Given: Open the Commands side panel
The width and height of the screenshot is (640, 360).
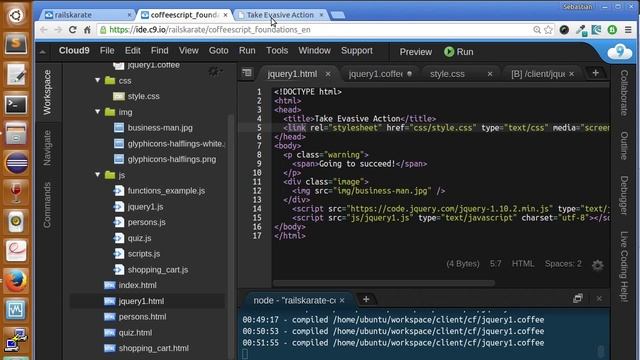Looking at the screenshot, I should [x=47, y=205].
